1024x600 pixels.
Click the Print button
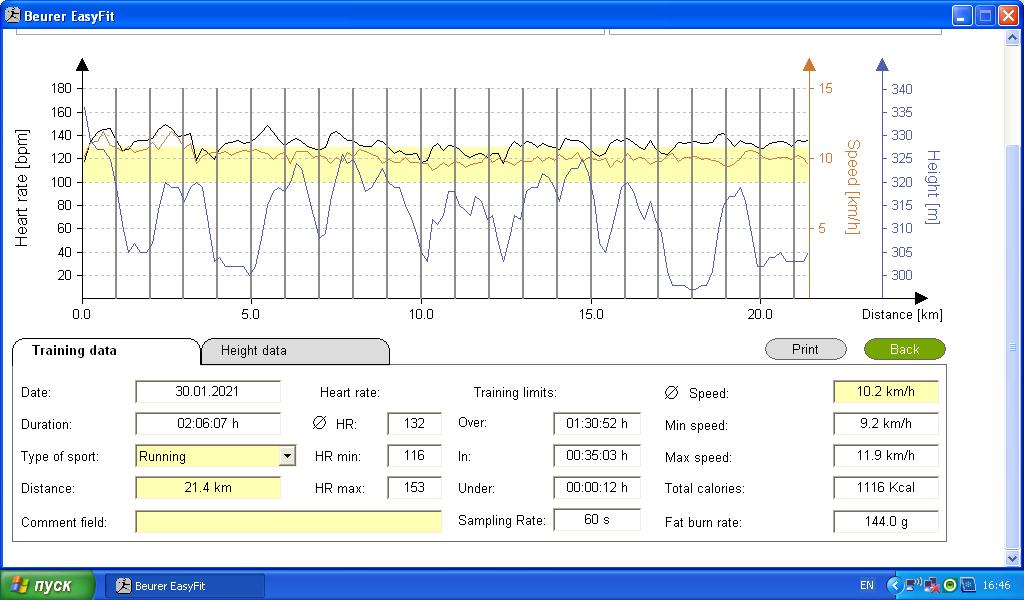(805, 349)
